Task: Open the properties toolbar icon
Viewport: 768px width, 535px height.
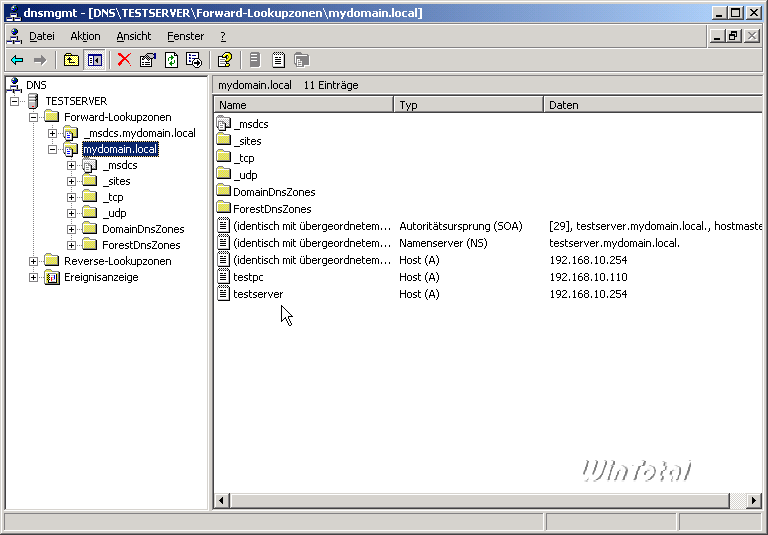Action: (148, 60)
